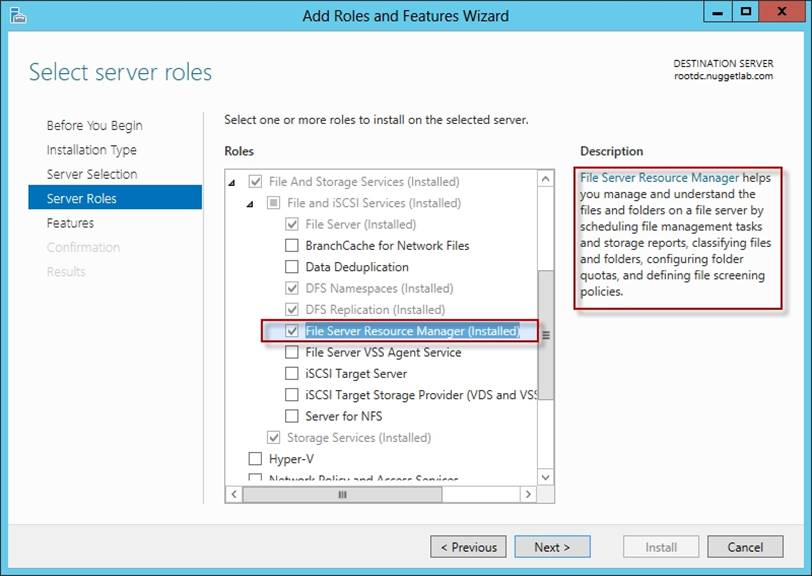Check iSCSI Target Storage Provider box
The width and height of the screenshot is (812, 576).
point(292,395)
